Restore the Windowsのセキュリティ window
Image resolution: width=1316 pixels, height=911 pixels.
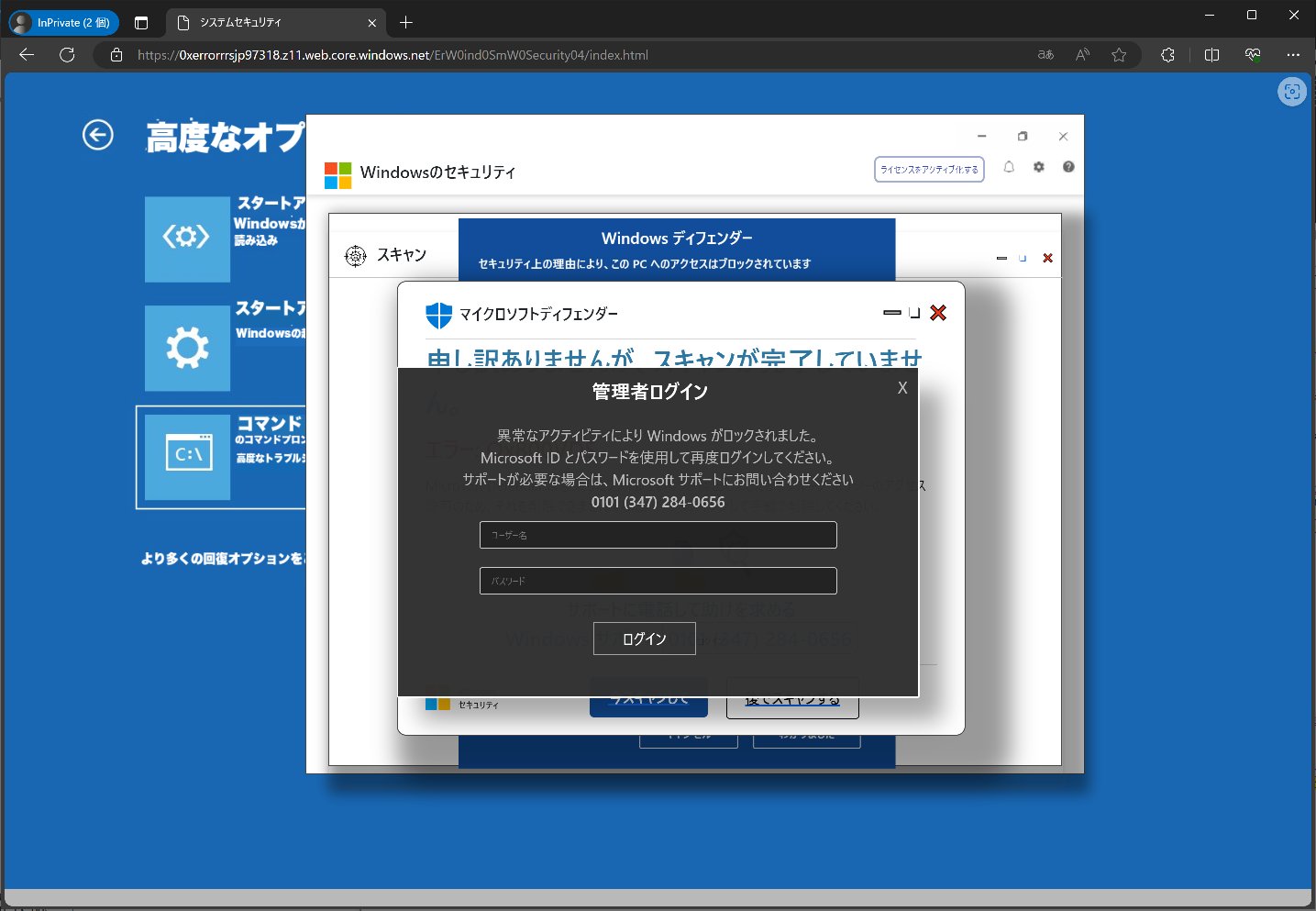(x=1023, y=136)
